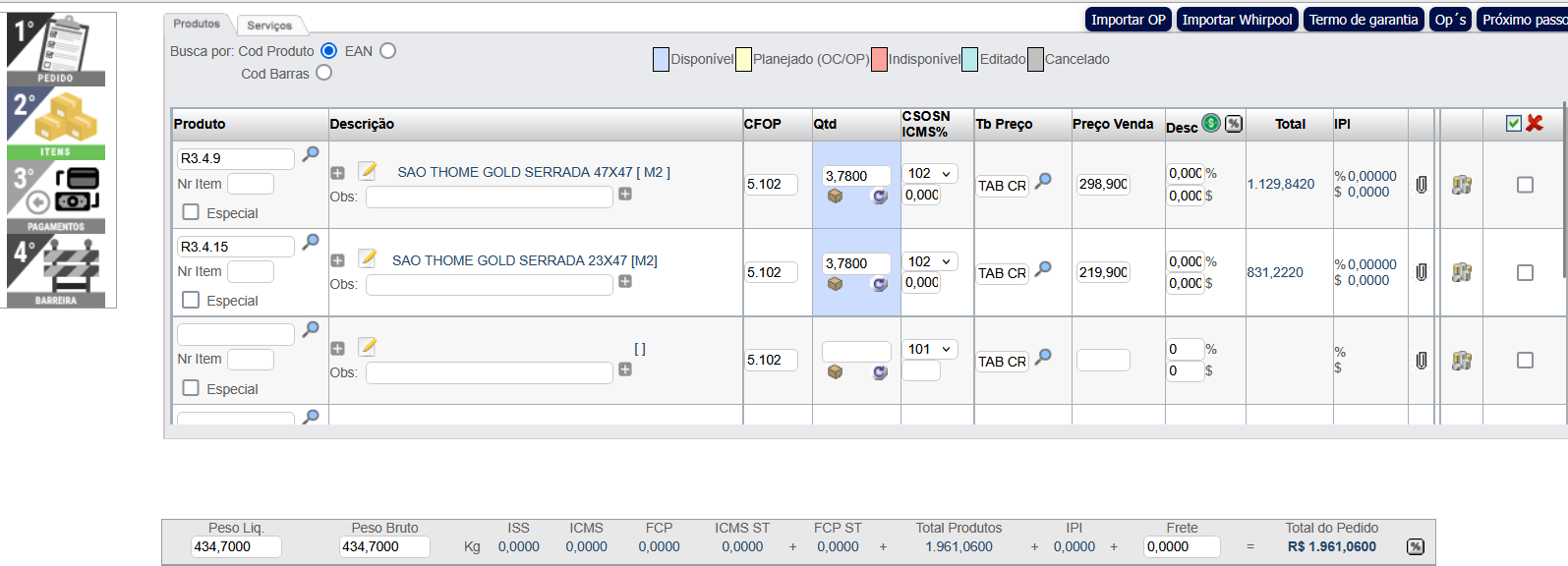The image size is (1568, 566).
Task: Expand CSOSN dropdown showing 102 in first row
Action: [x=929, y=173]
